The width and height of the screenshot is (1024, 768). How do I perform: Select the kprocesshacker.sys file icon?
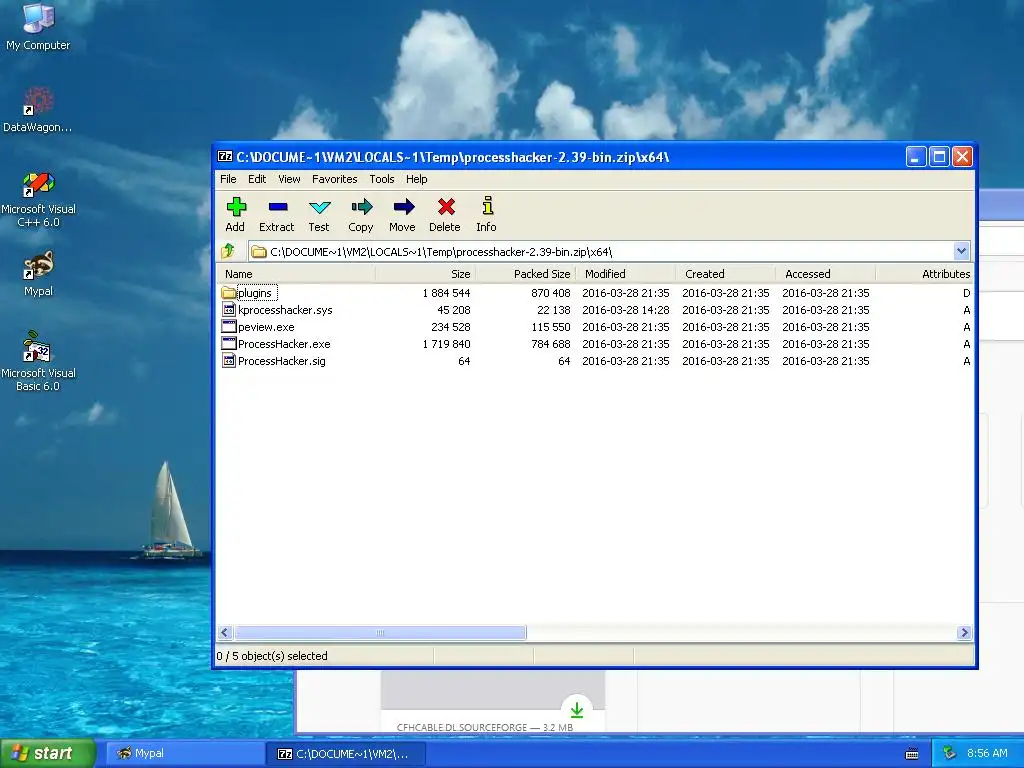(229, 310)
